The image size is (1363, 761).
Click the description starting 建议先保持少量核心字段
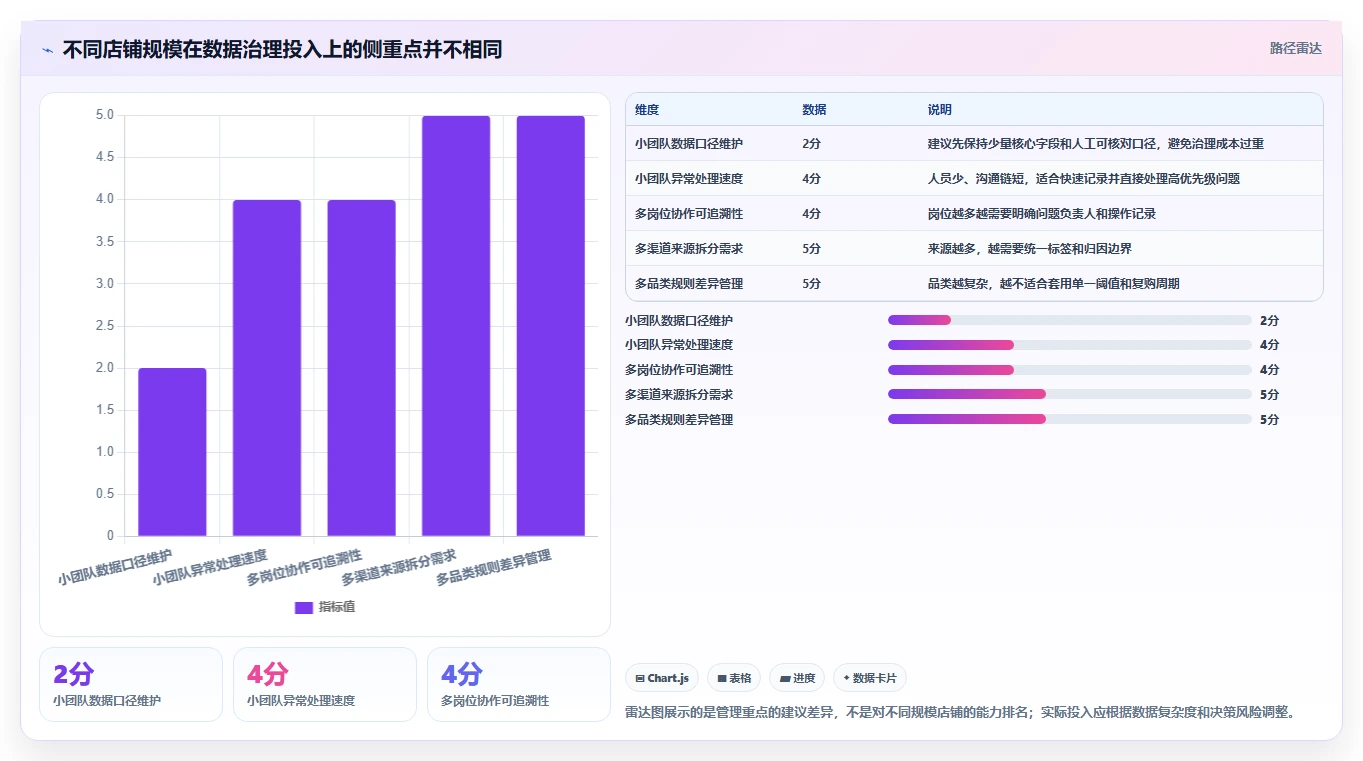pyautogui.click(x=1096, y=144)
